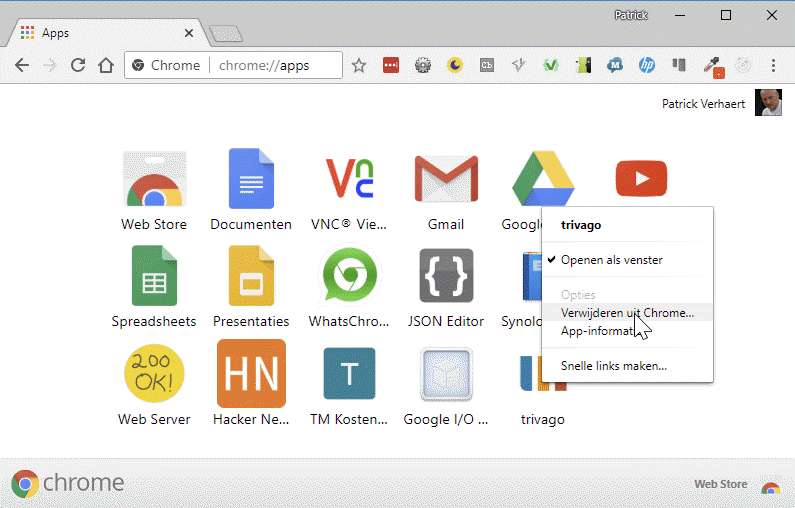The height and width of the screenshot is (508, 795).
Task: Choose 'Snelle links maken...' menu entry
Action: click(613, 366)
